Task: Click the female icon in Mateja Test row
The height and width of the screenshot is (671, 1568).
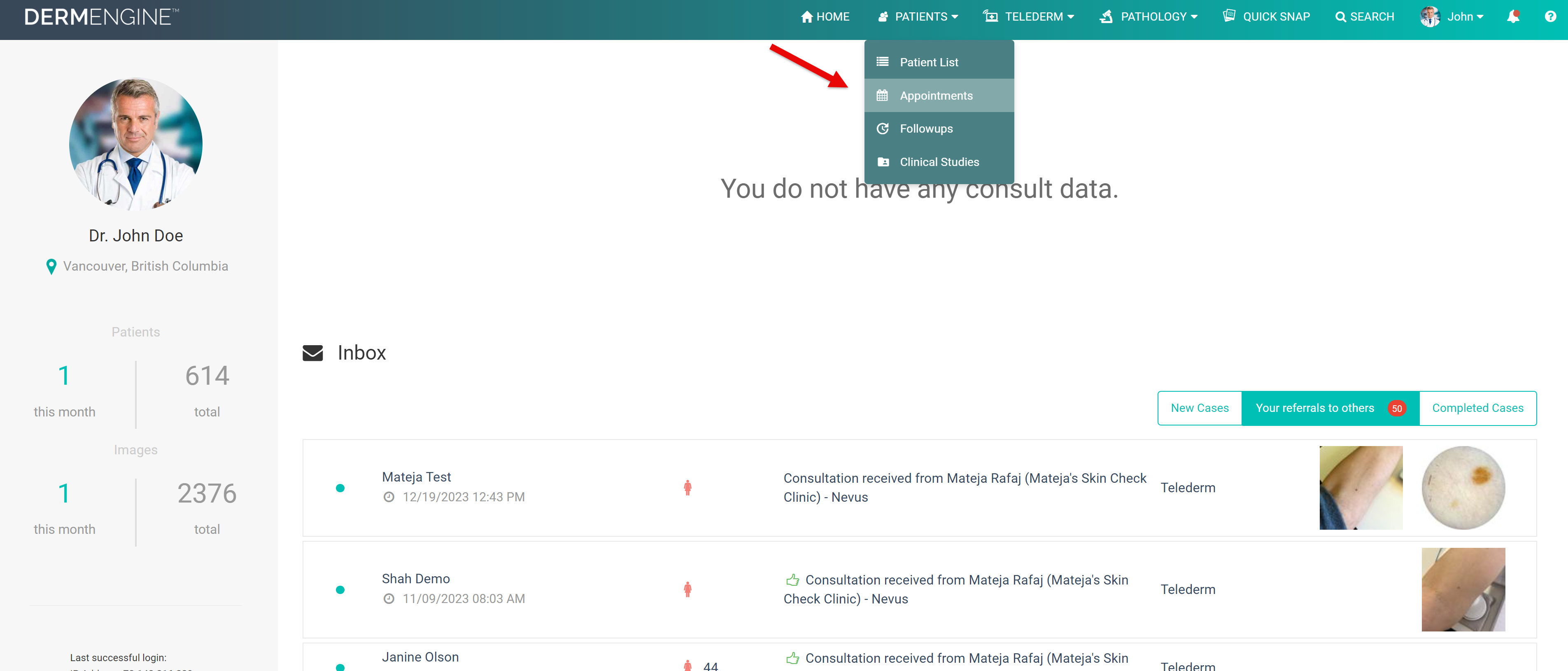Action: tap(687, 488)
